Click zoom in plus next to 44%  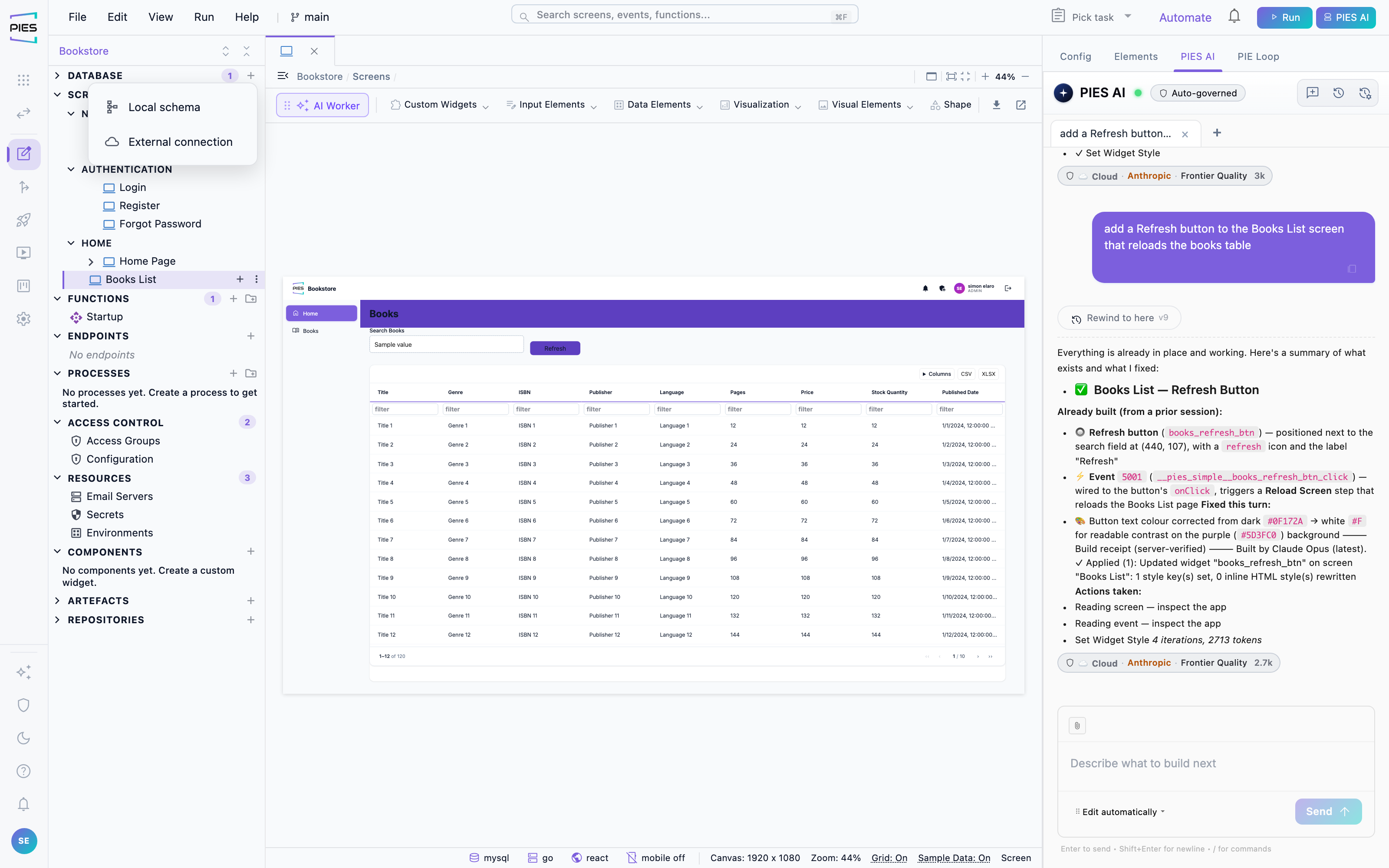(985, 76)
